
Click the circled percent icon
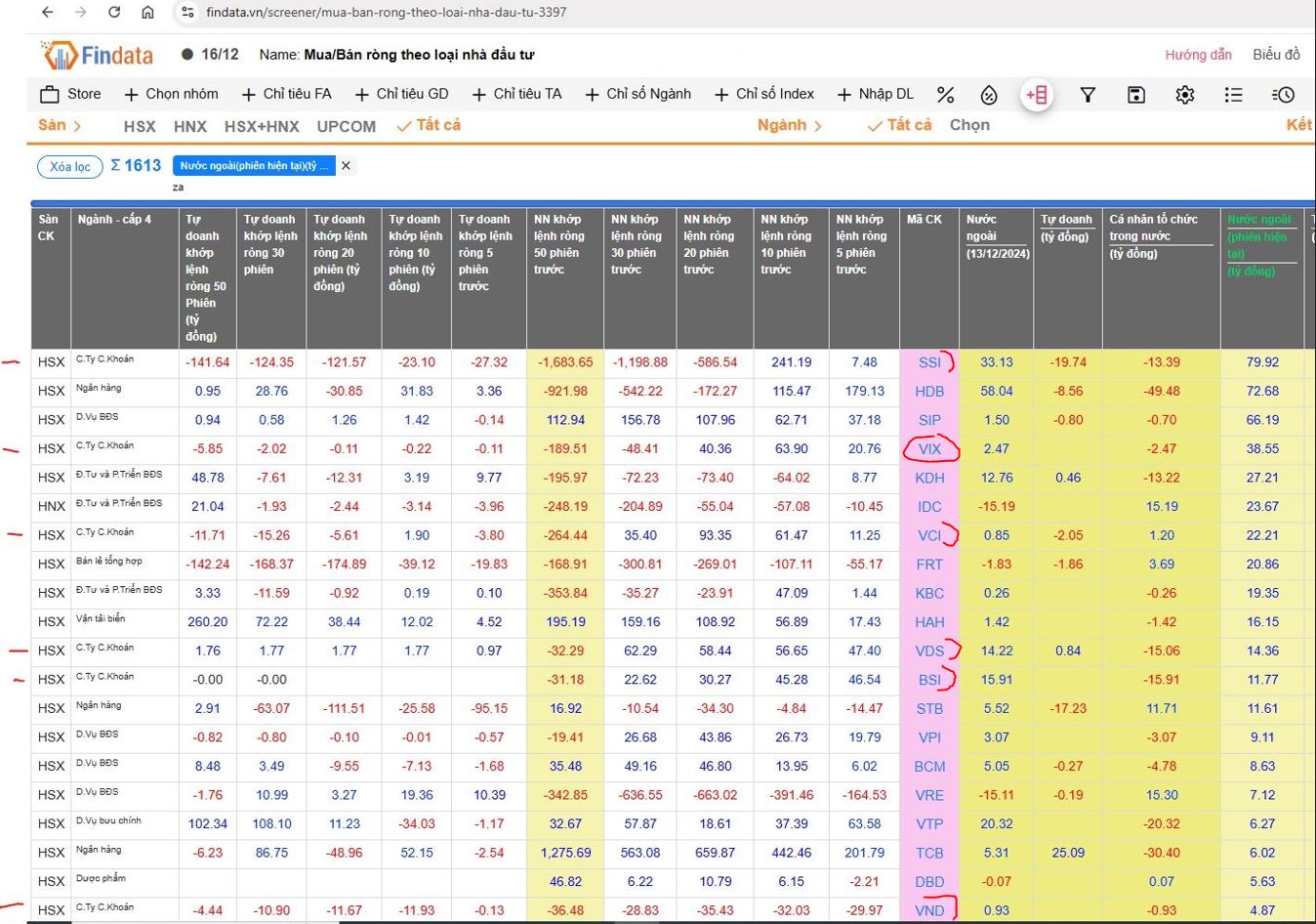[989, 95]
